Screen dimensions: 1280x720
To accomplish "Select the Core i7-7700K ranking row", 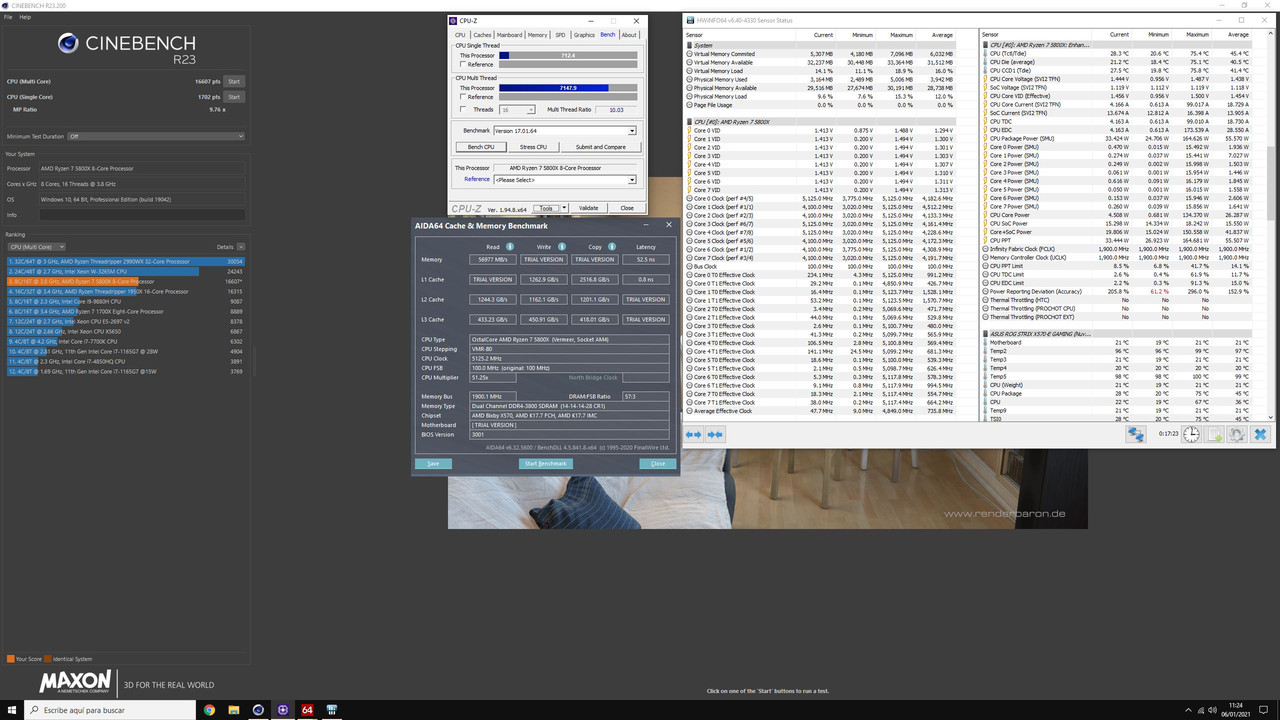I will (x=125, y=341).
